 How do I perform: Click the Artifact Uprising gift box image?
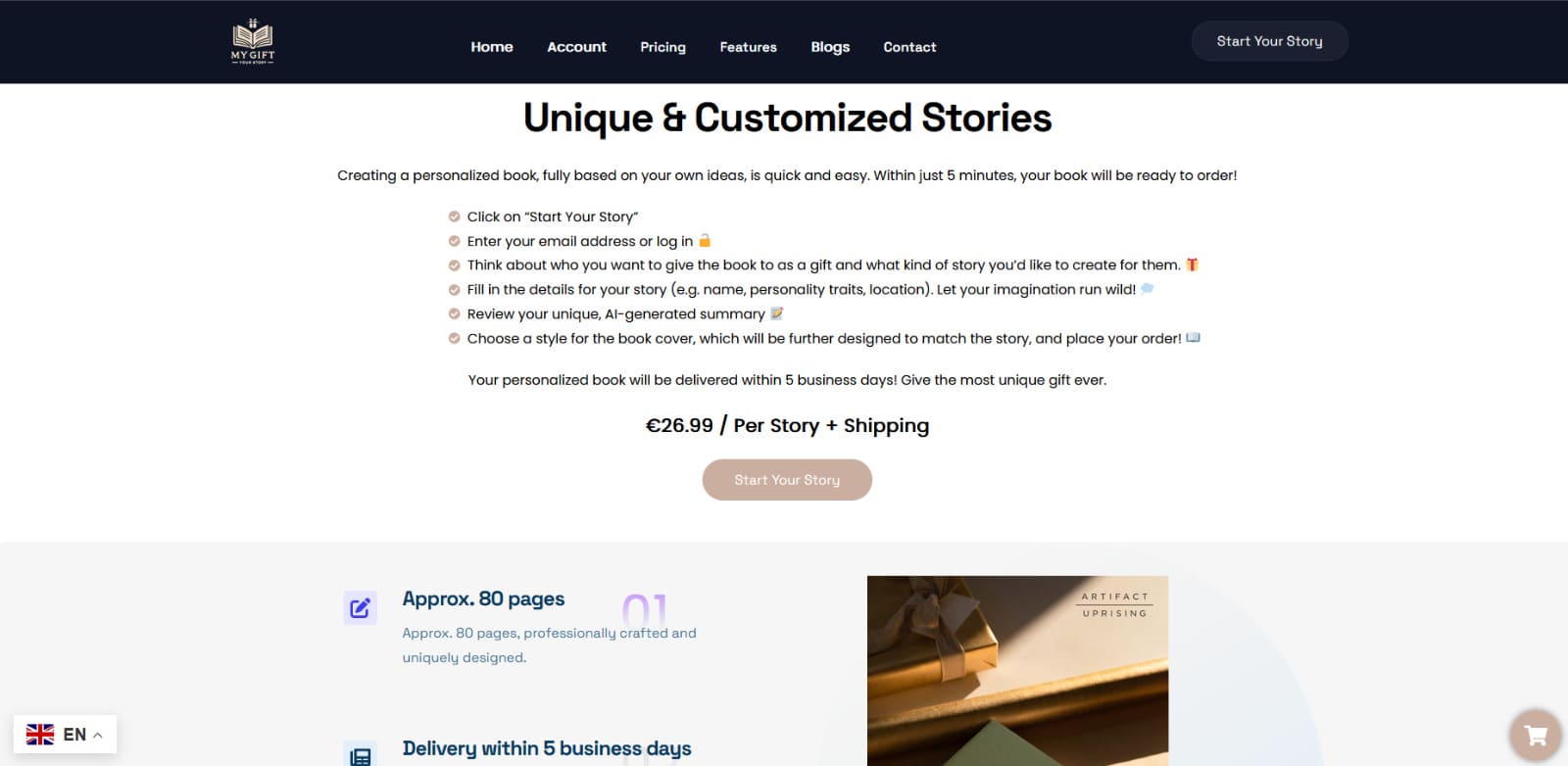[x=1017, y=671]
